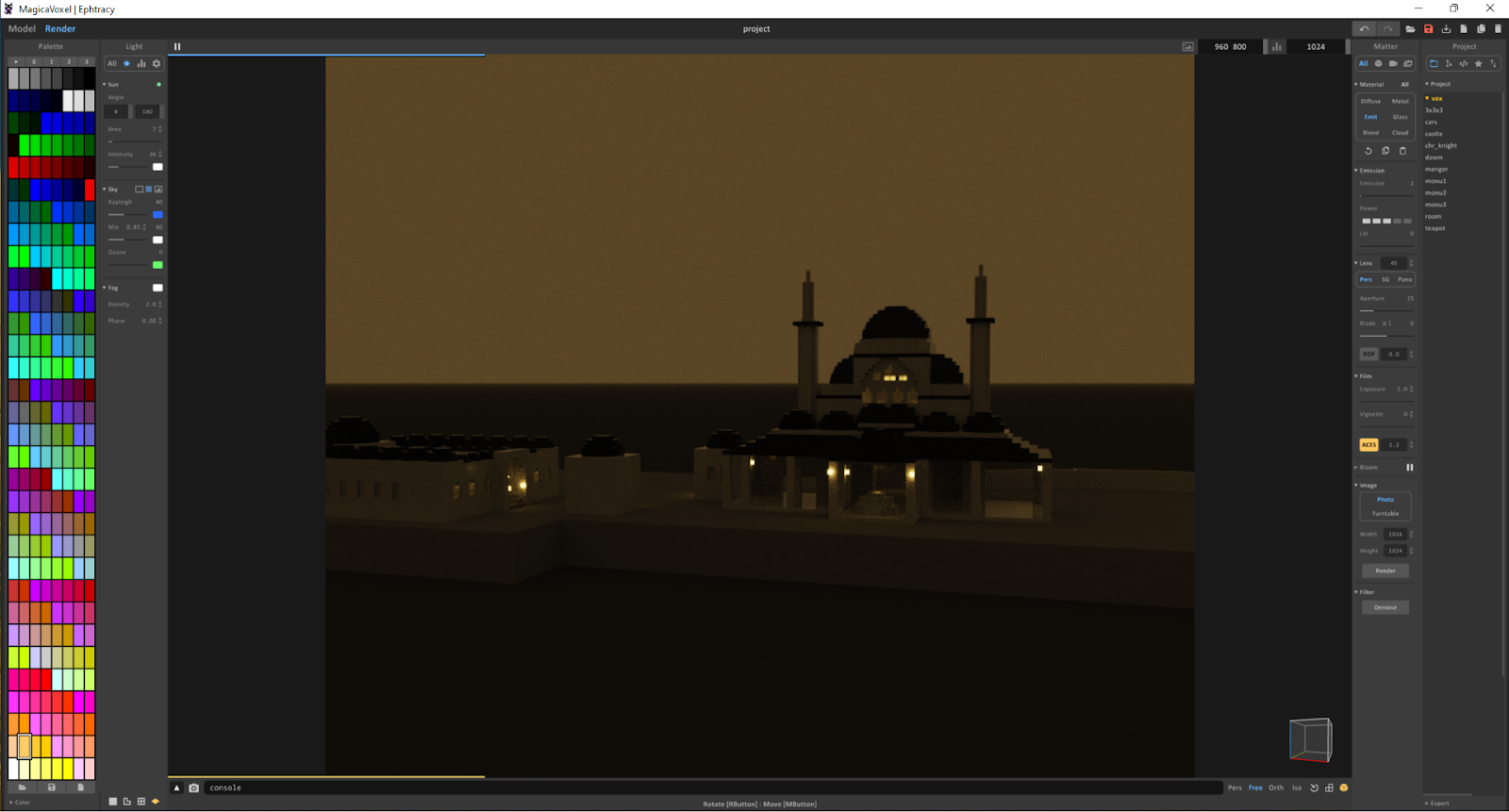Screen dimensions: 1509x812
Task: Collapse the Film section
Action: [x=1356, y=376]
